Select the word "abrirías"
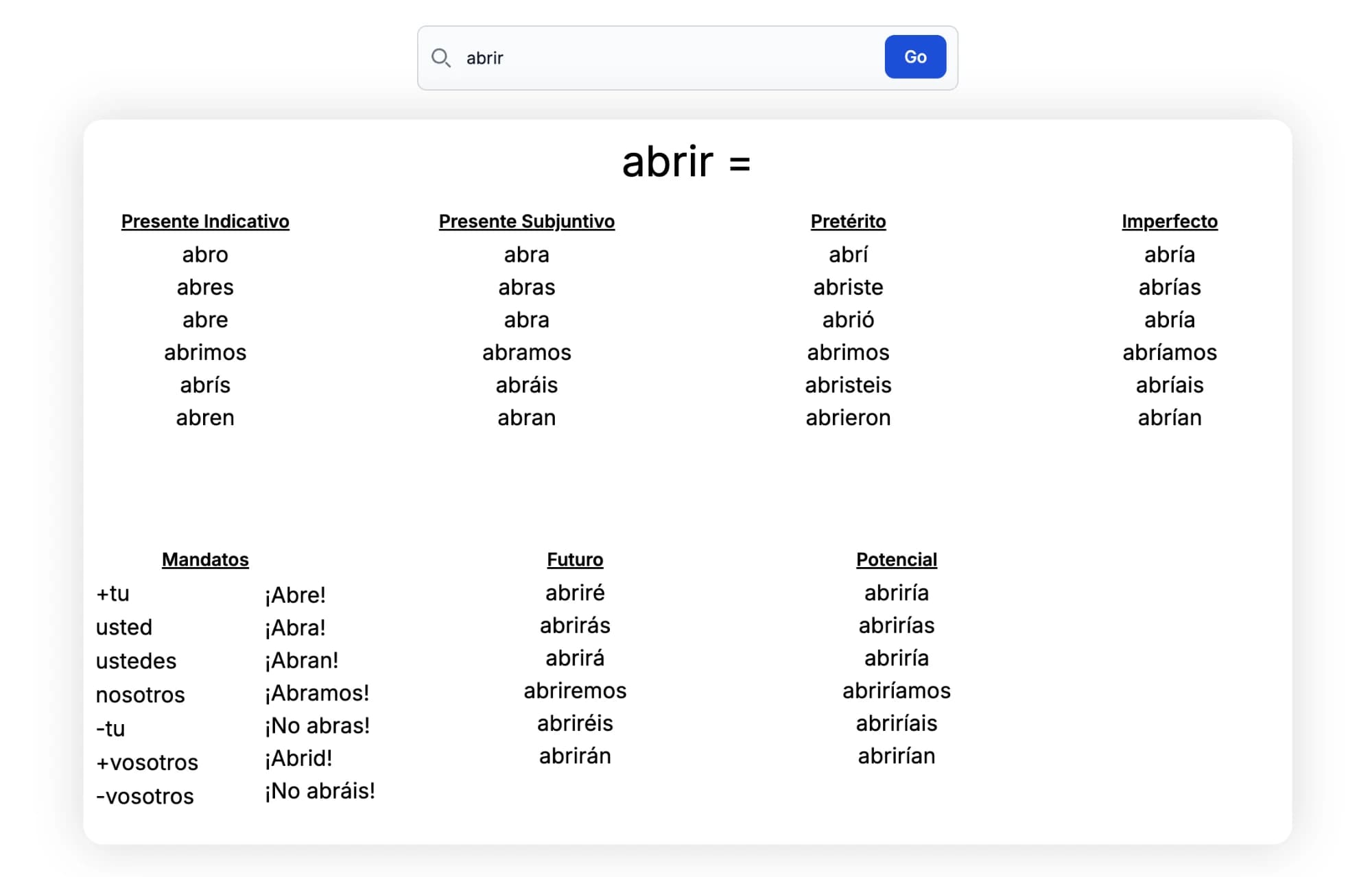1372x877 pixels. pos(897,625)
